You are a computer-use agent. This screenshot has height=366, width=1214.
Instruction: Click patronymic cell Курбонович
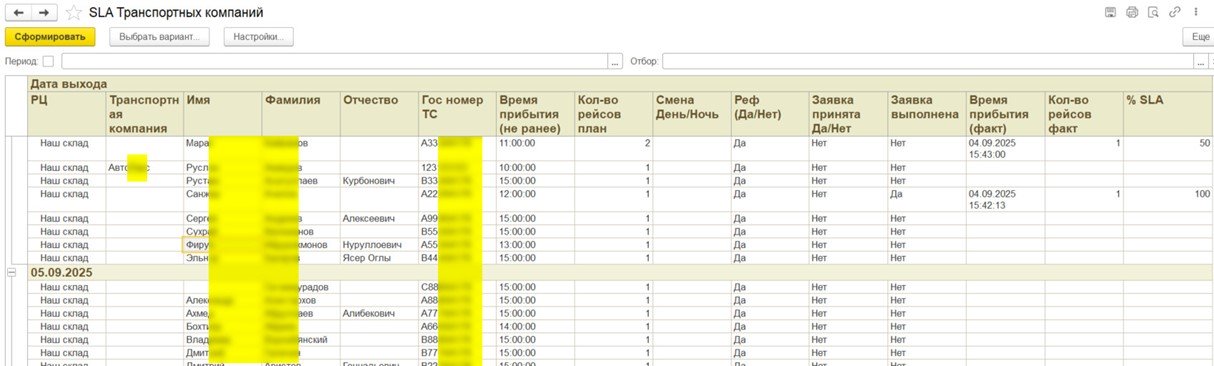coord(379,181)
